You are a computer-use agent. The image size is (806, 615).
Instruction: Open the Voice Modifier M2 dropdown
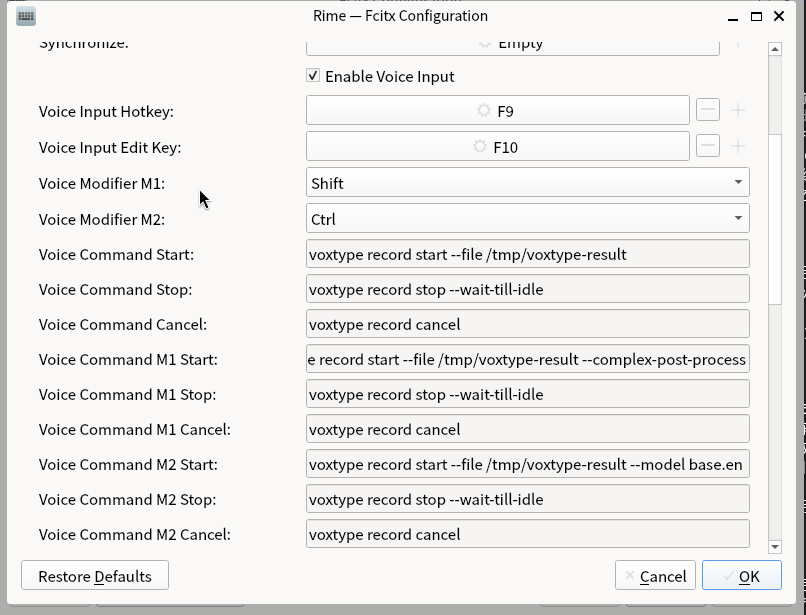tap(527, 219)
